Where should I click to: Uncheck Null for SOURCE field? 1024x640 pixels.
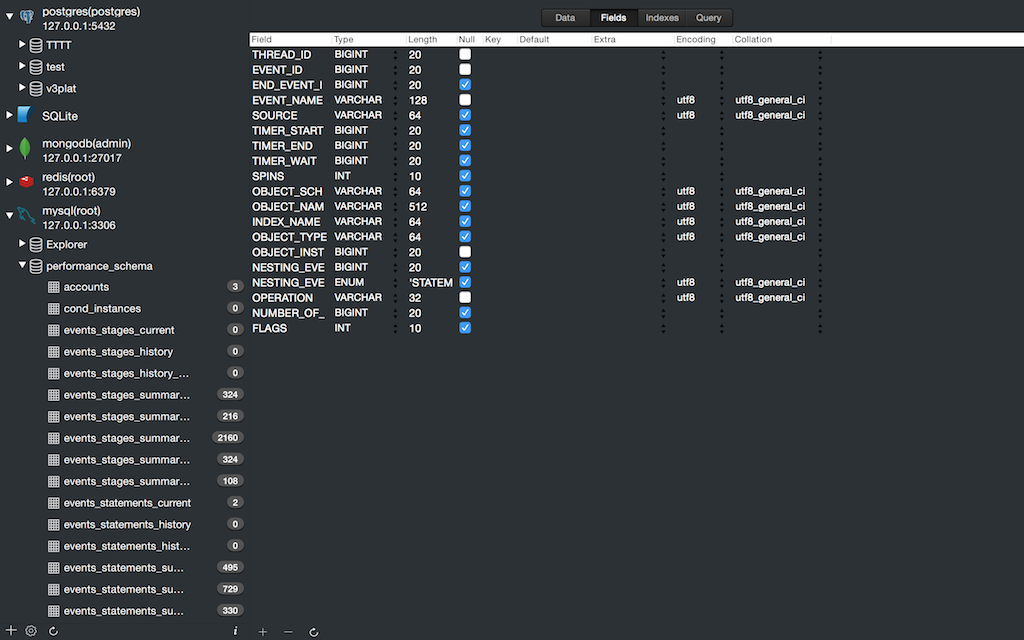coord(465,115)
